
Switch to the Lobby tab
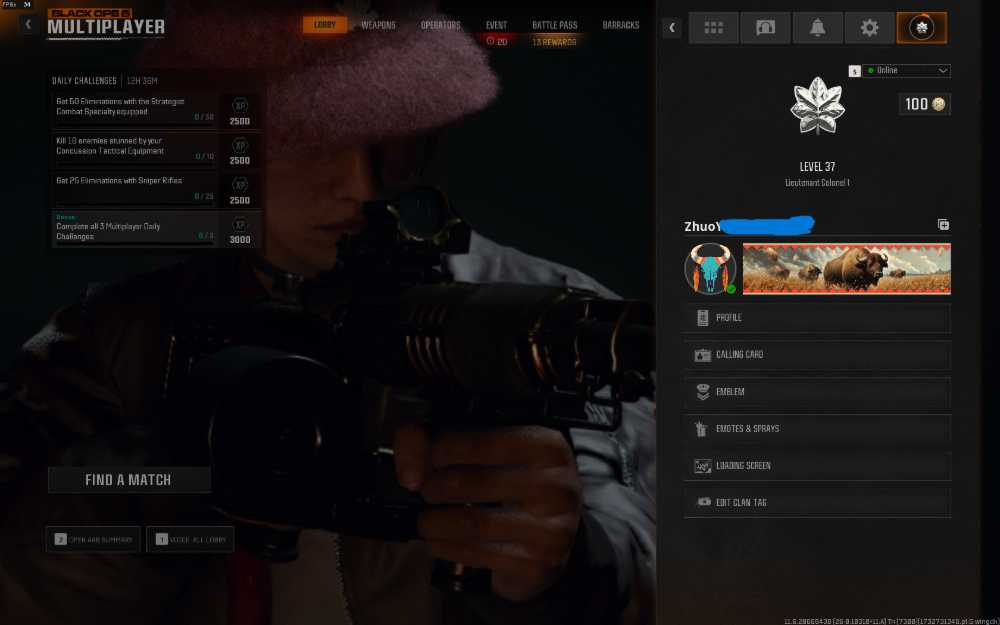[325, 25]
